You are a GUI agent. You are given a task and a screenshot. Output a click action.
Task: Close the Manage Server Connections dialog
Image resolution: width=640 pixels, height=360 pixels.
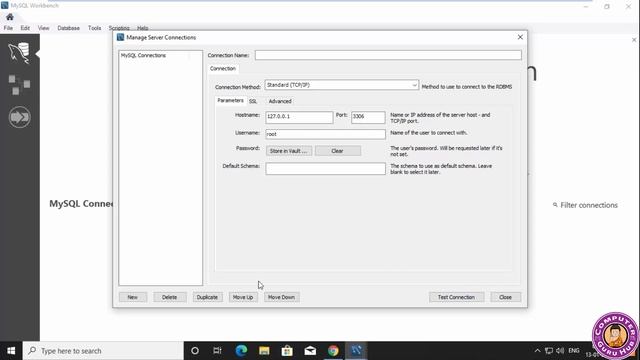coord(520,37)
